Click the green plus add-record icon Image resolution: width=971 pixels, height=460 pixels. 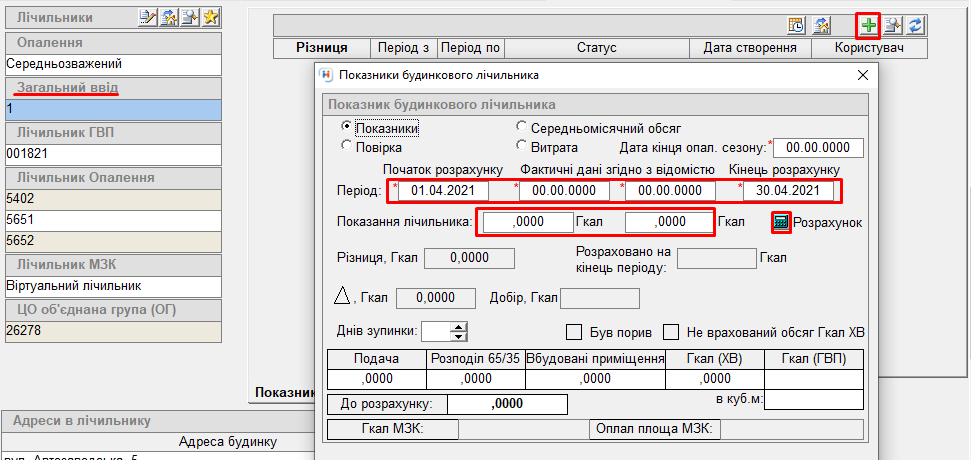[869, 26]
